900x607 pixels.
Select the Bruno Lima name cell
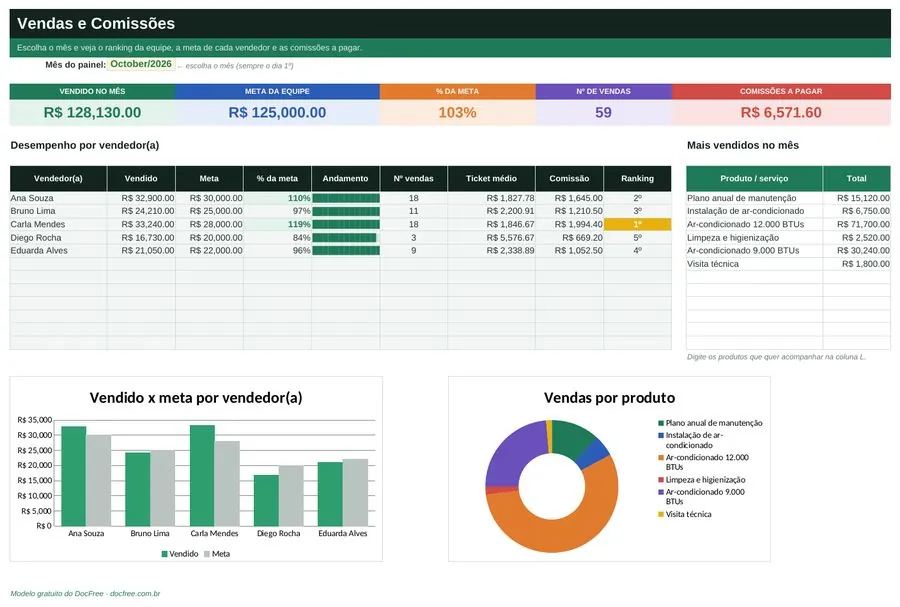coord(58,211)
